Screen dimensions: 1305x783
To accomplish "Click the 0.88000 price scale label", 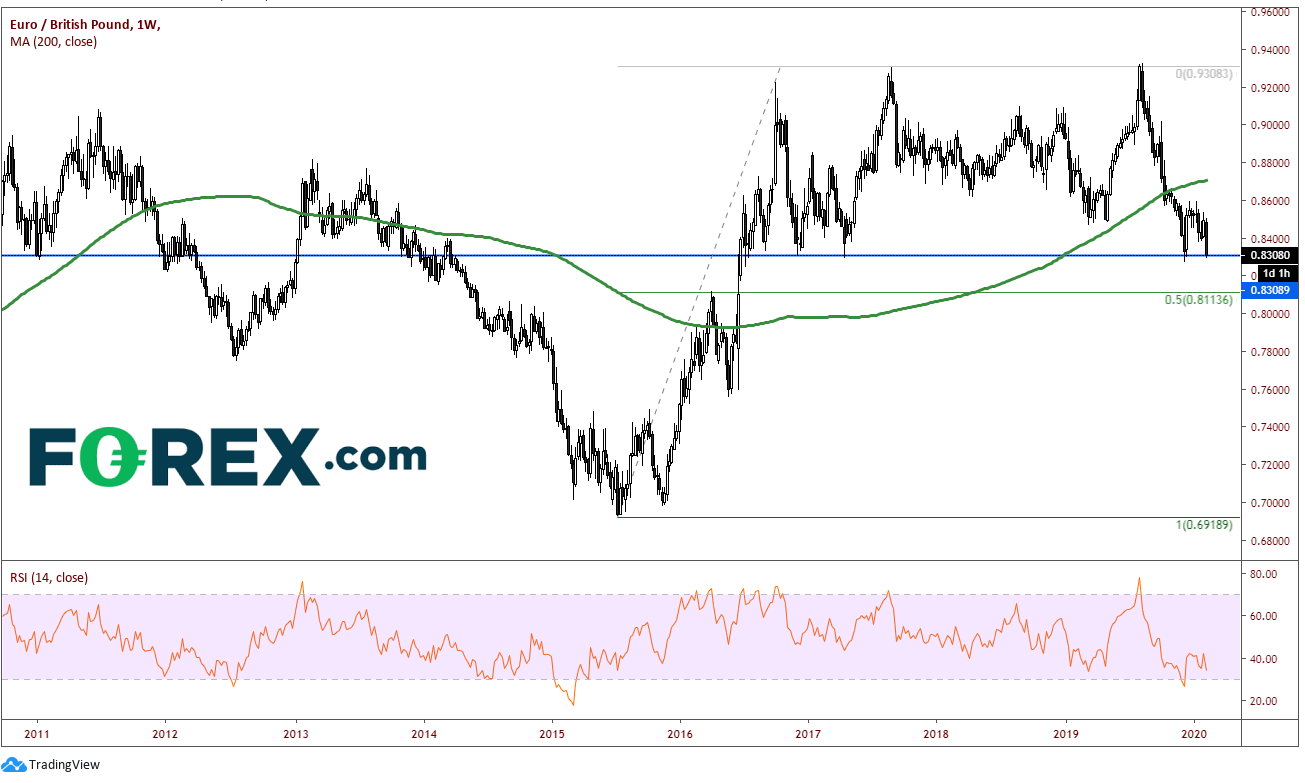I will pos(1272,163).
